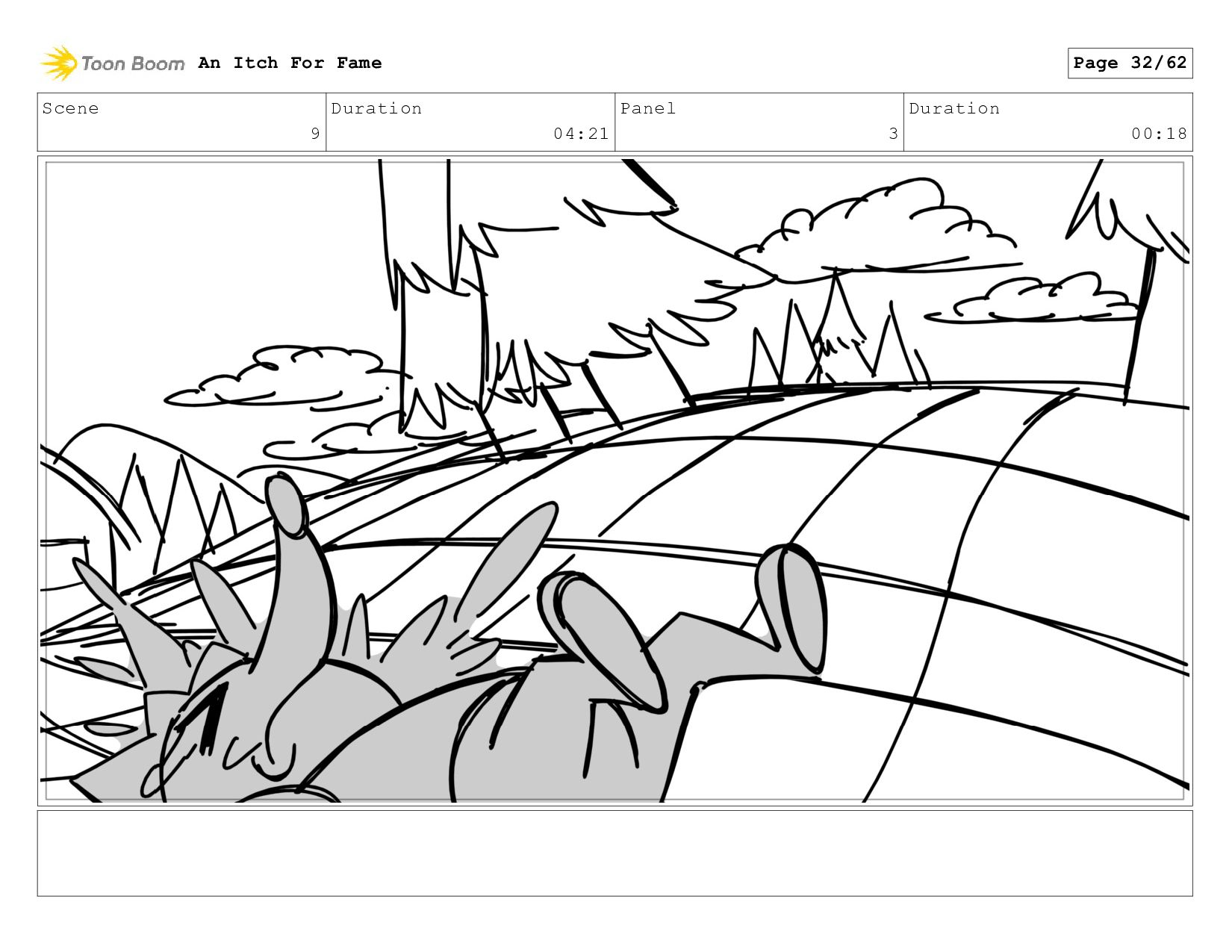
Task: Click the scene number '9'
Action: tap(315, 134)
